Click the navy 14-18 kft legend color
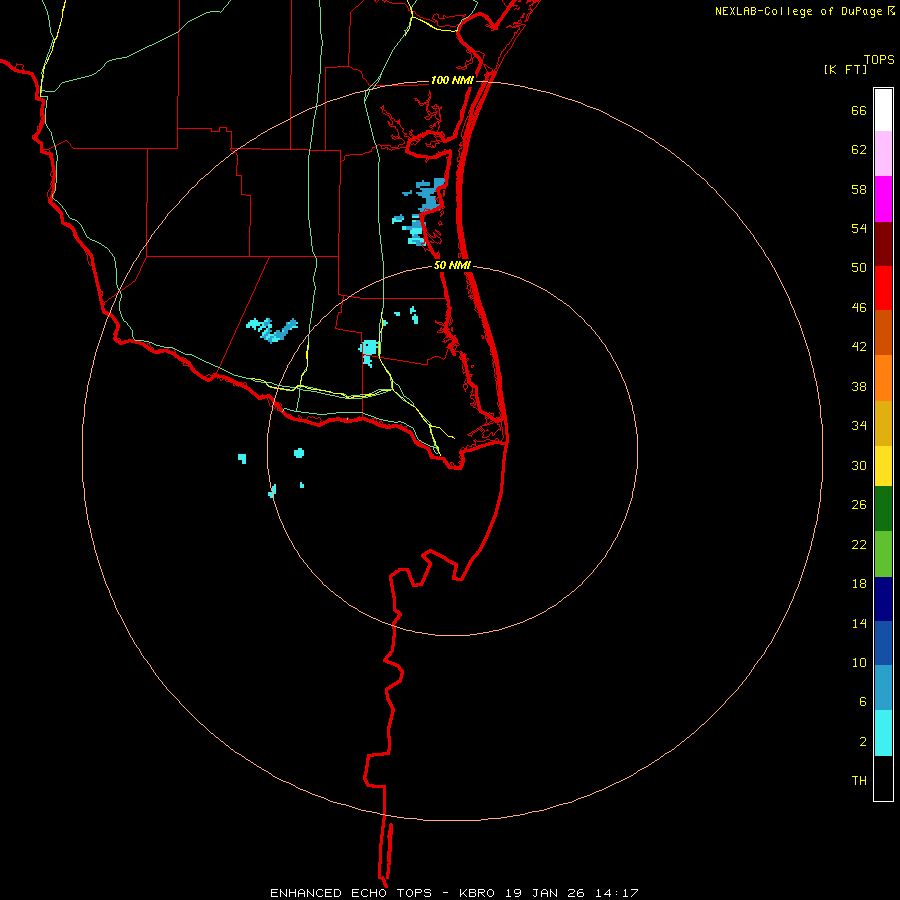Image resolution: width=900 pixels, height=900 pixels. pyautogui.click(x=883, y=599)
